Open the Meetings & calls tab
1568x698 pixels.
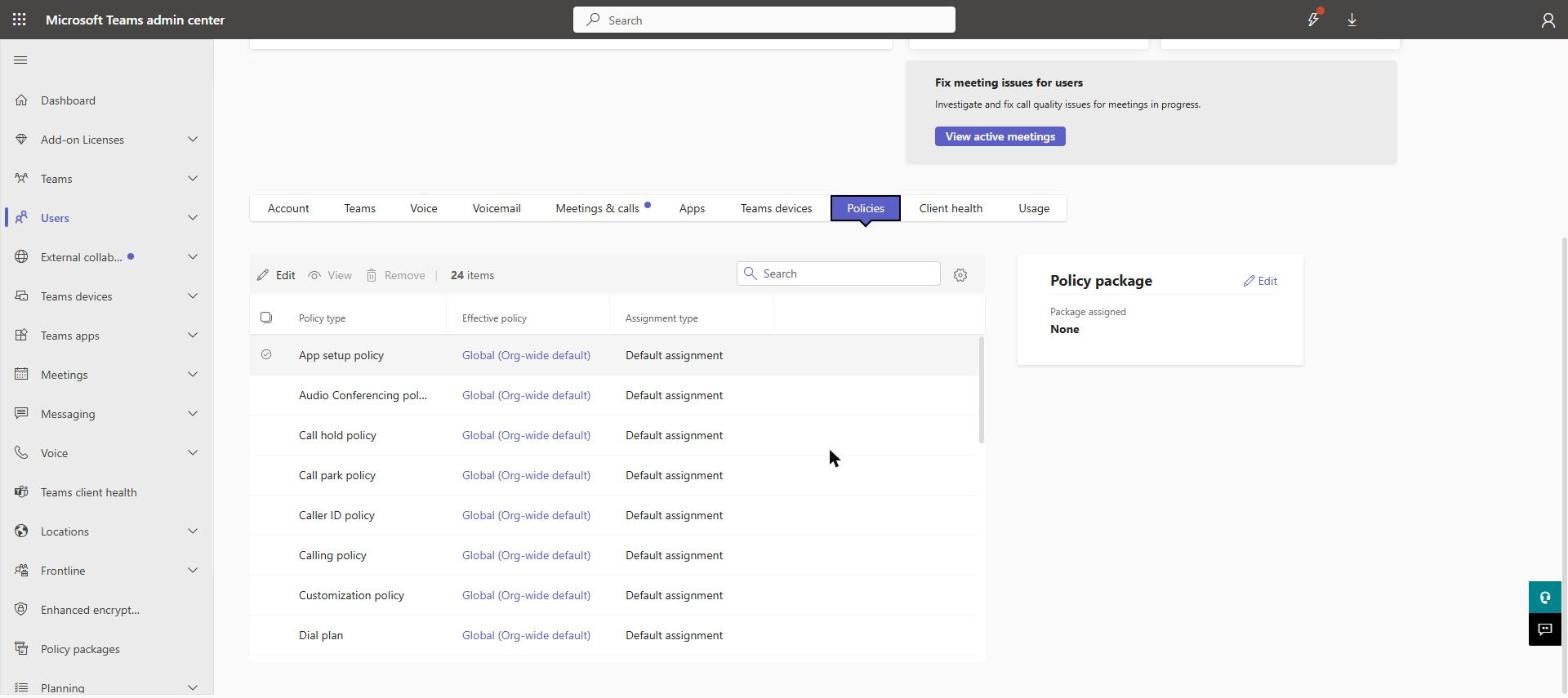coord(602,208)
